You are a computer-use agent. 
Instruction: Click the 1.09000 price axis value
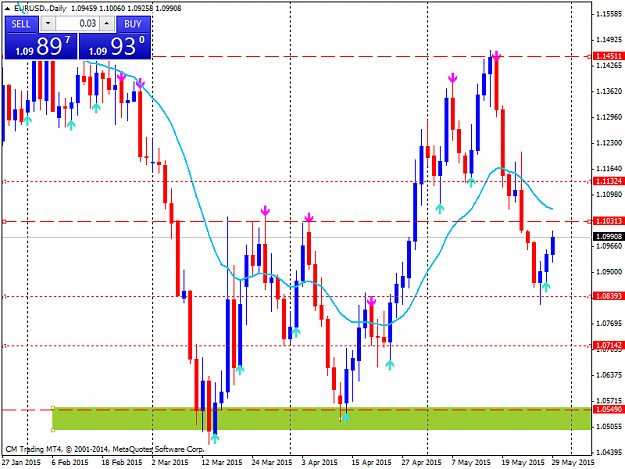pos(609,272)
